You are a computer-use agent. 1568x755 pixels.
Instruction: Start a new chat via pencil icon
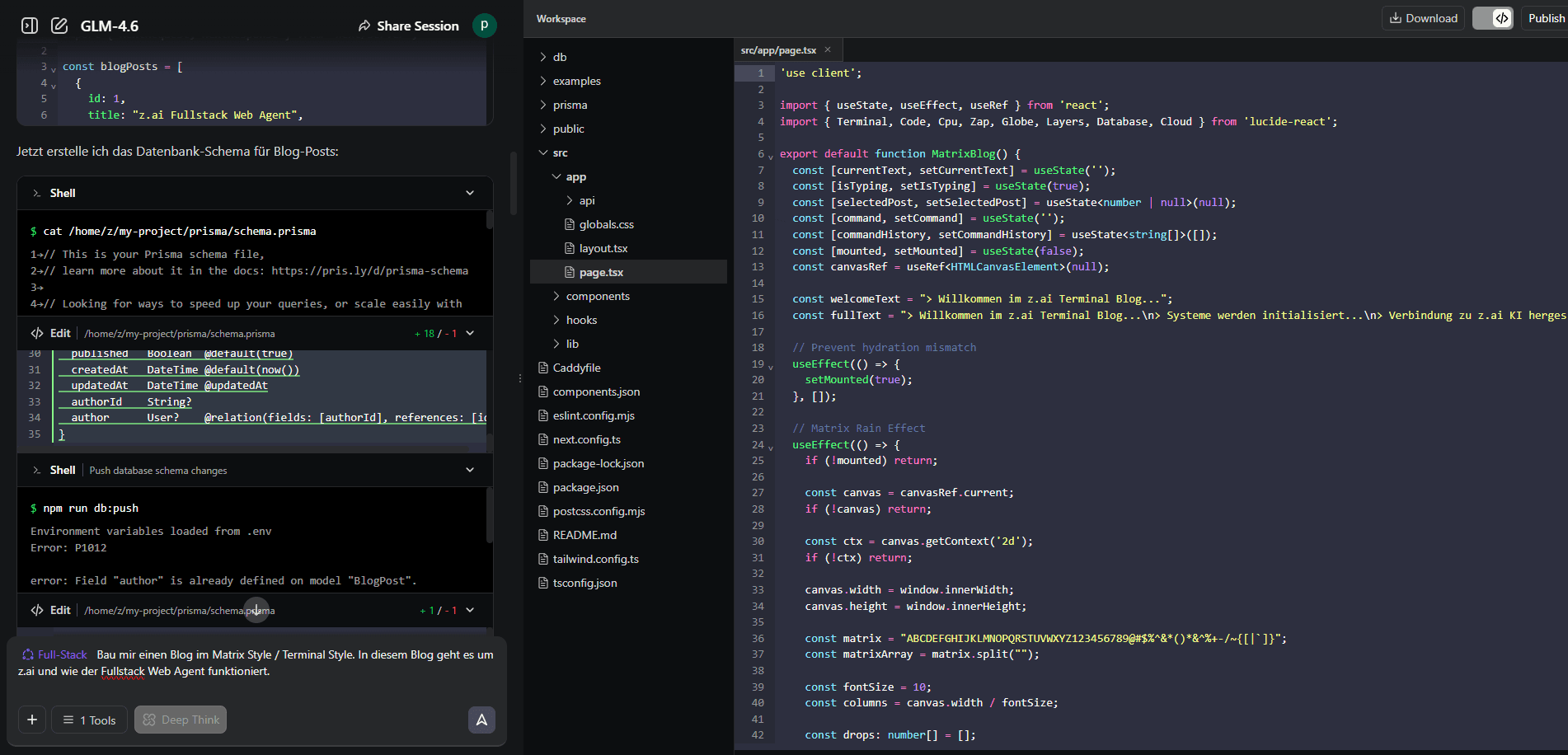pos(59,26)
